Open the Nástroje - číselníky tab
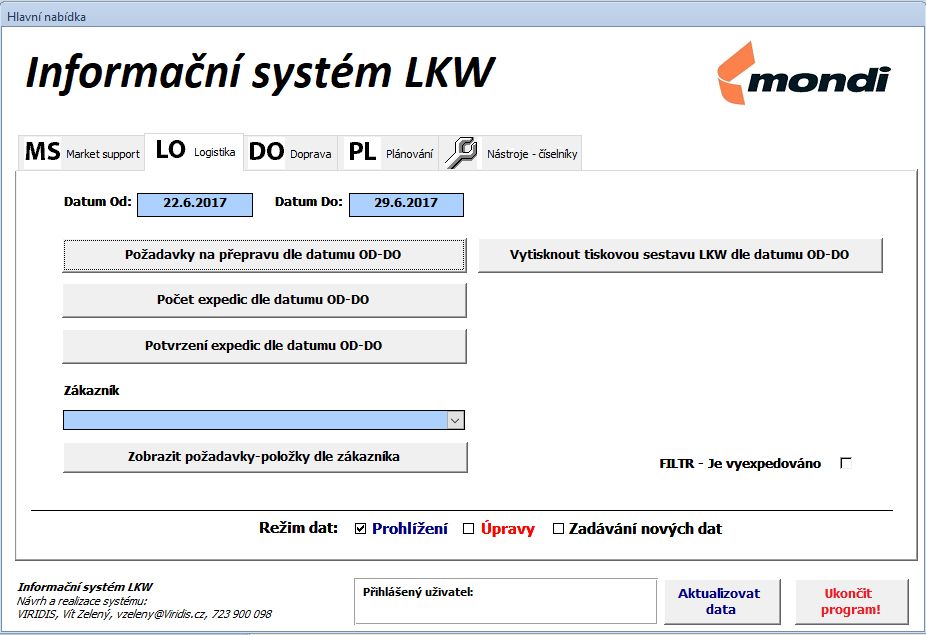Screen dimensions: 926x635 pyautogui.click(x=511, y=153)
